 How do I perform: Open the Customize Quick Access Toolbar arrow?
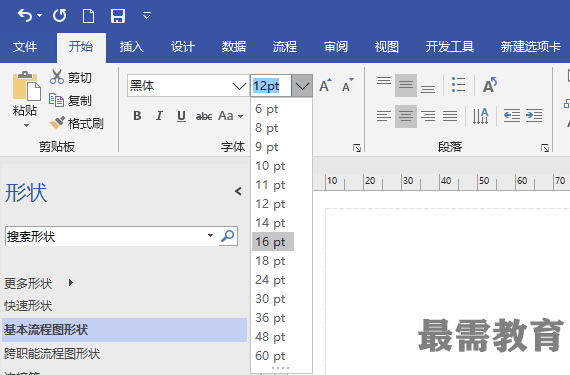146,16
